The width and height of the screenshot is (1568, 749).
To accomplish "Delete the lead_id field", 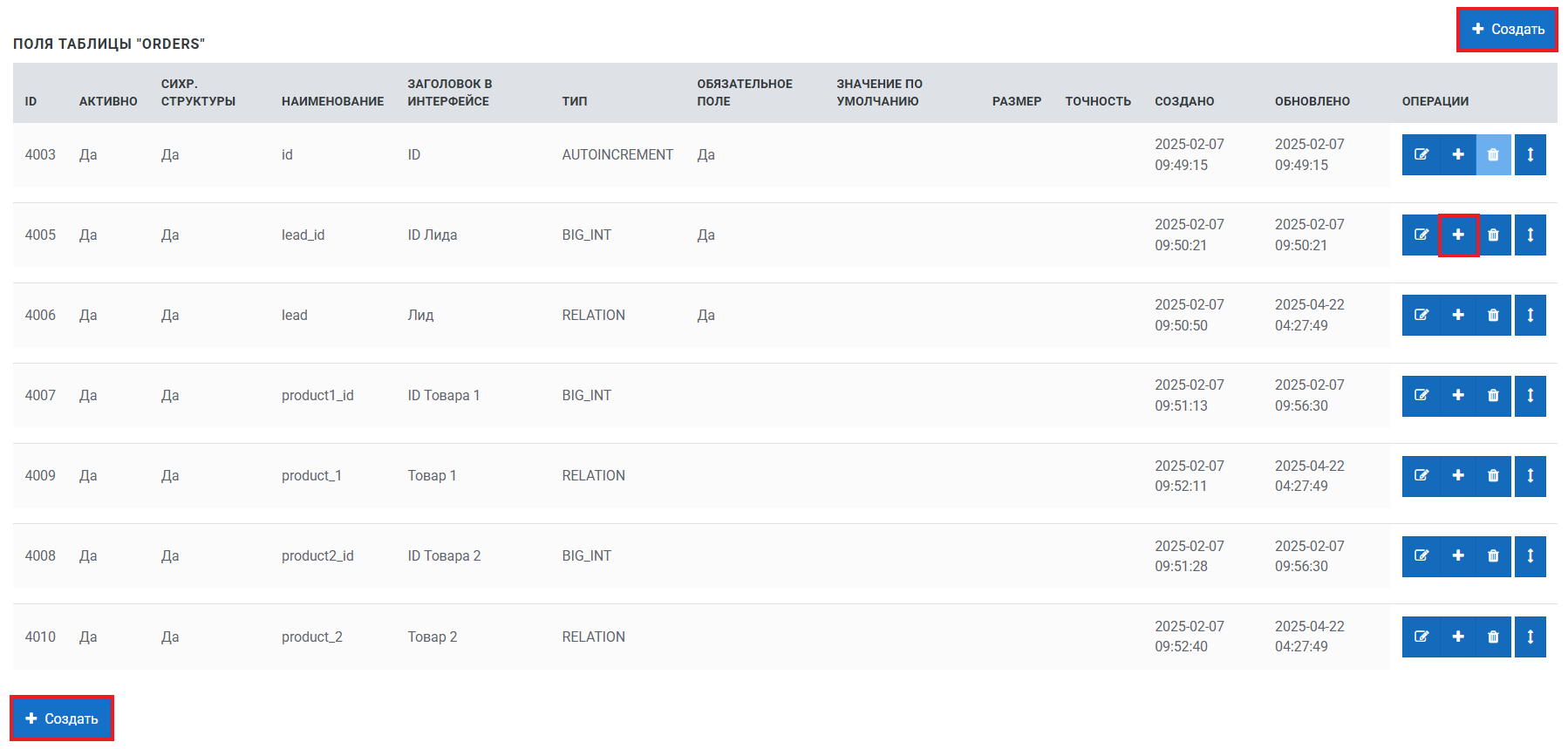I will click(1493, 235).
